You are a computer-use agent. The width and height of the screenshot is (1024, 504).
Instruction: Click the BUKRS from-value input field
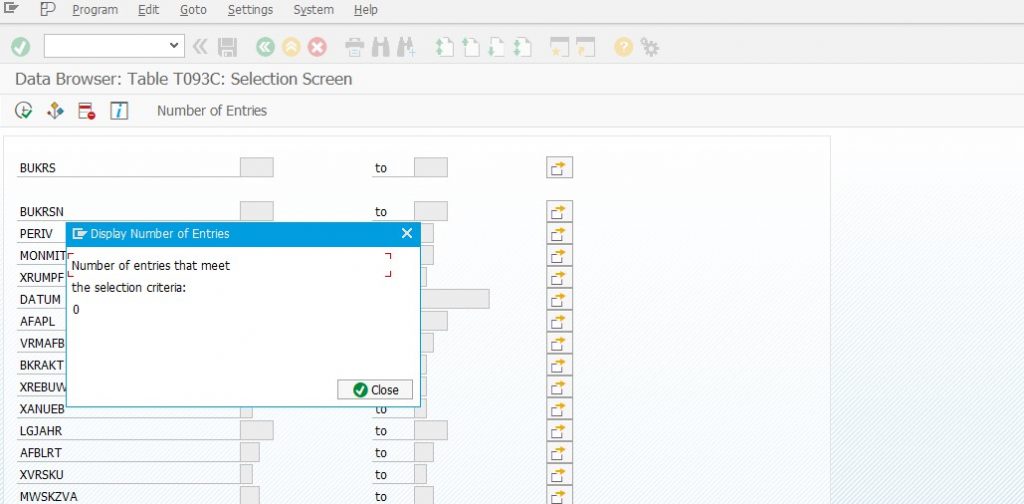(257, 167)
